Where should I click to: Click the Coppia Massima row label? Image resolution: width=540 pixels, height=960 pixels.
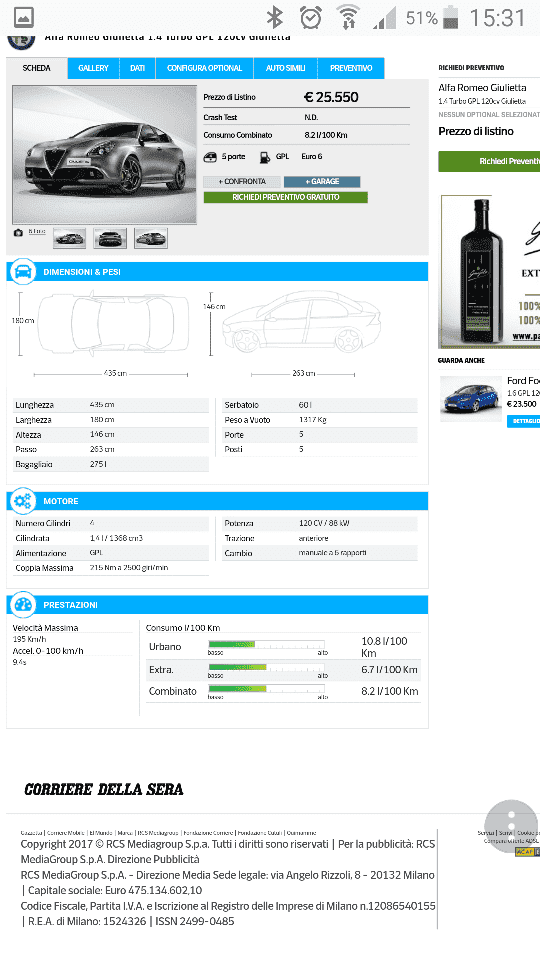pyautogui.click(x=44, y=568)
